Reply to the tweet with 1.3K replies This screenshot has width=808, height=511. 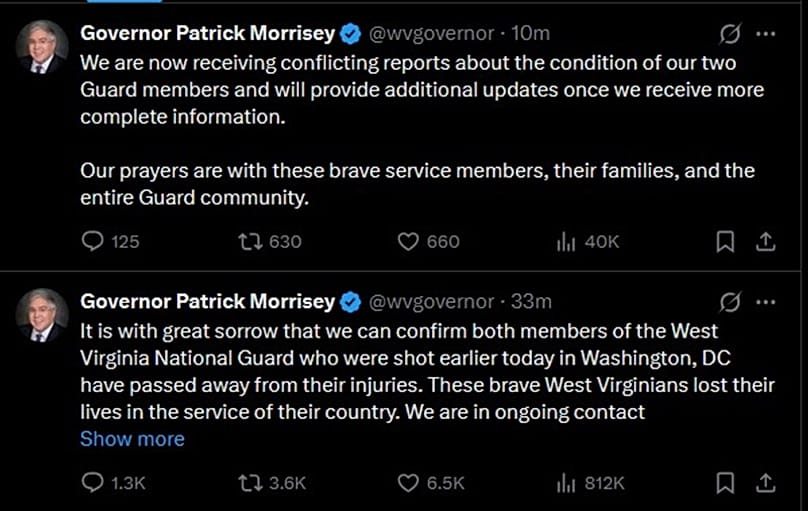point(92,483)
